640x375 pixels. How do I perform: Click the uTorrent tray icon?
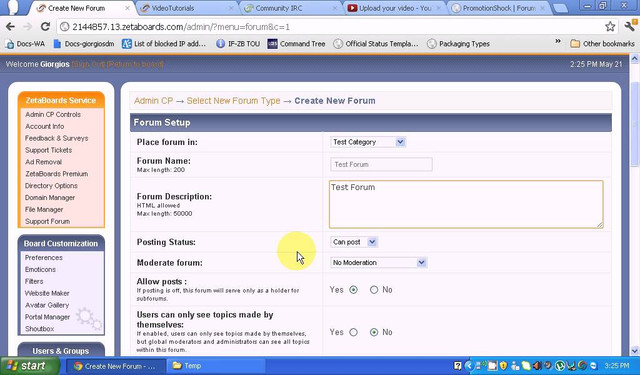[x=559, y=366]
